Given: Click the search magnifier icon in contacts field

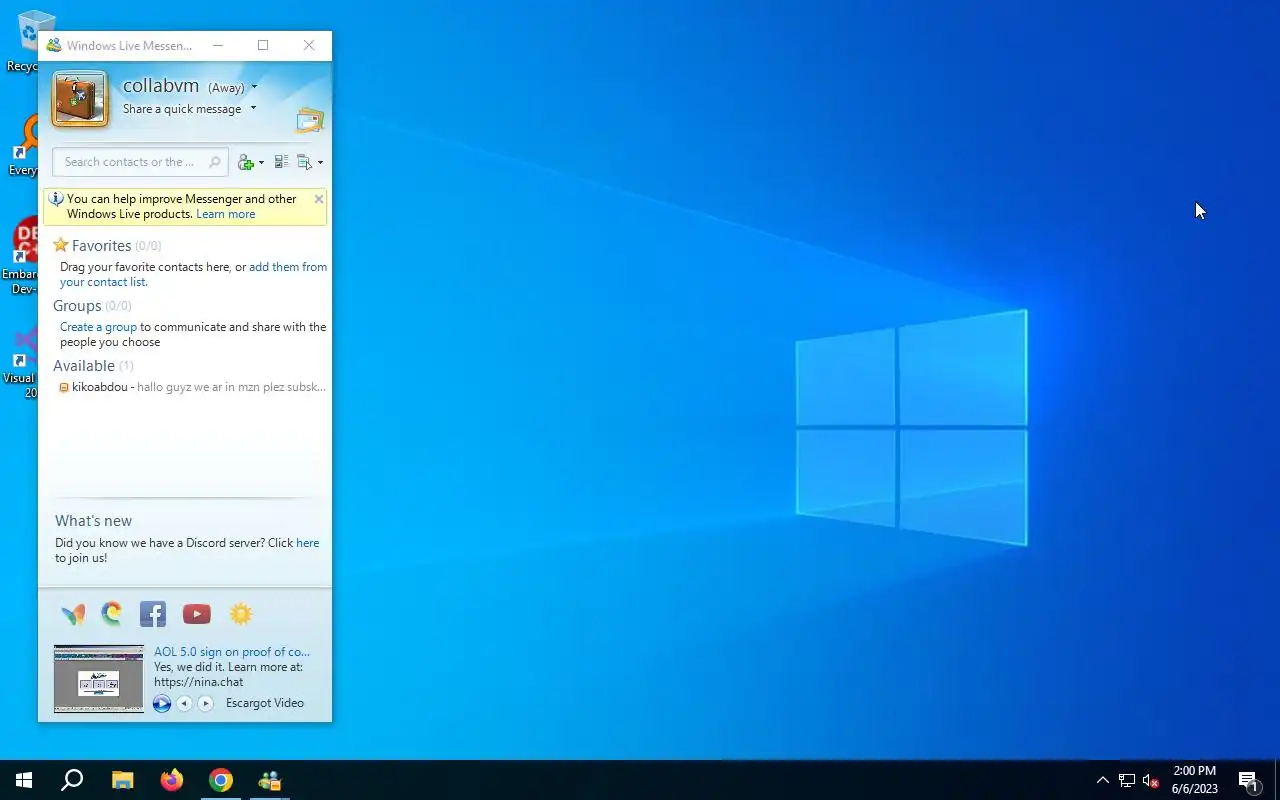Looking at the screenshot, I should click(x=214, y=162).
